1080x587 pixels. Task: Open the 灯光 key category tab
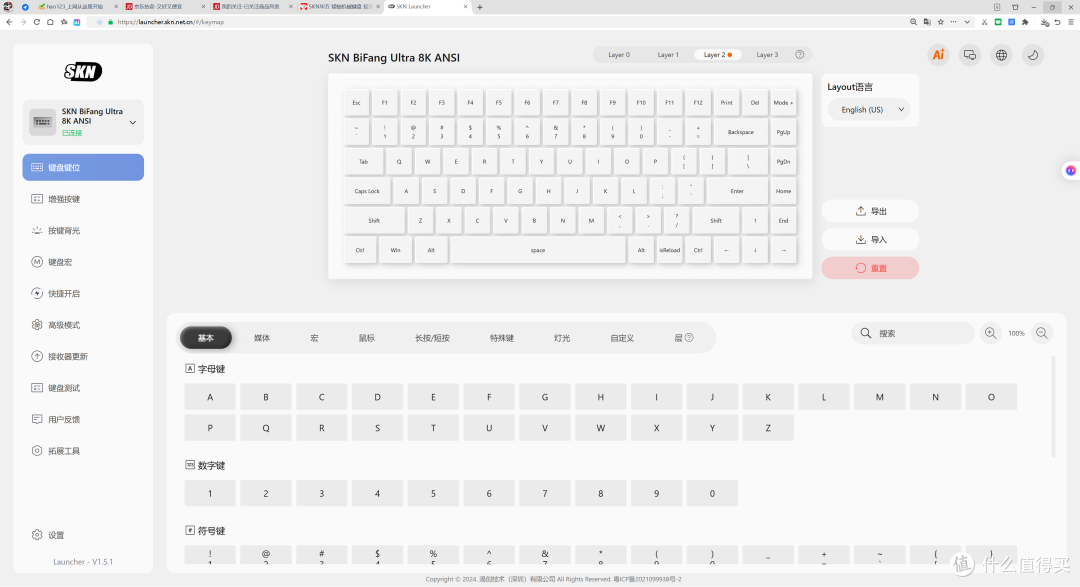click(x=562, y=338)
